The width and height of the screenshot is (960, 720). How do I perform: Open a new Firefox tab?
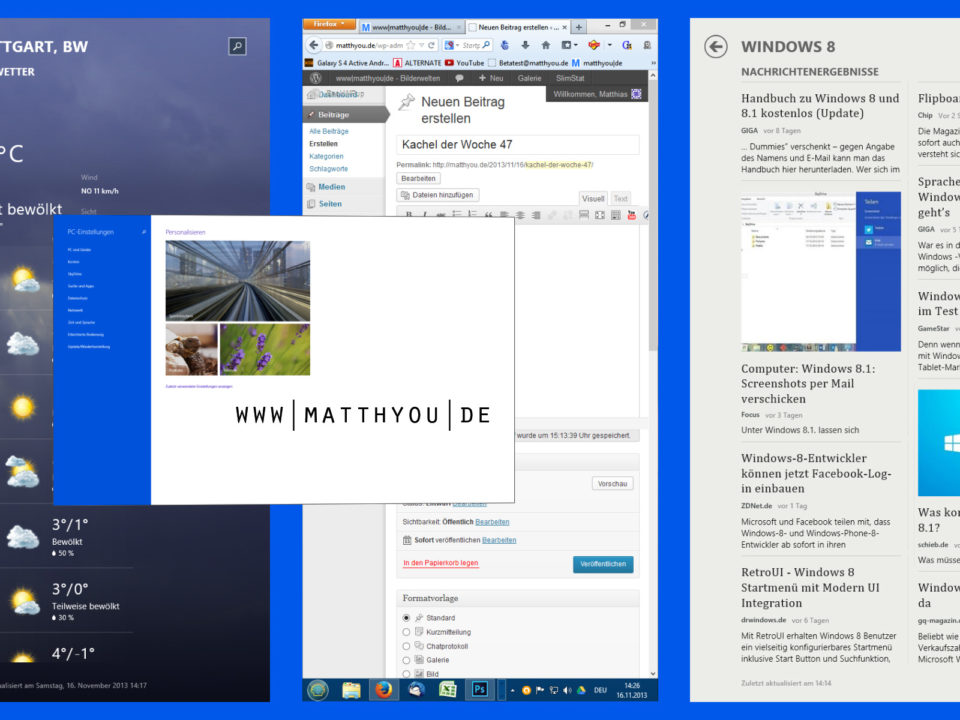click(578, 27)
